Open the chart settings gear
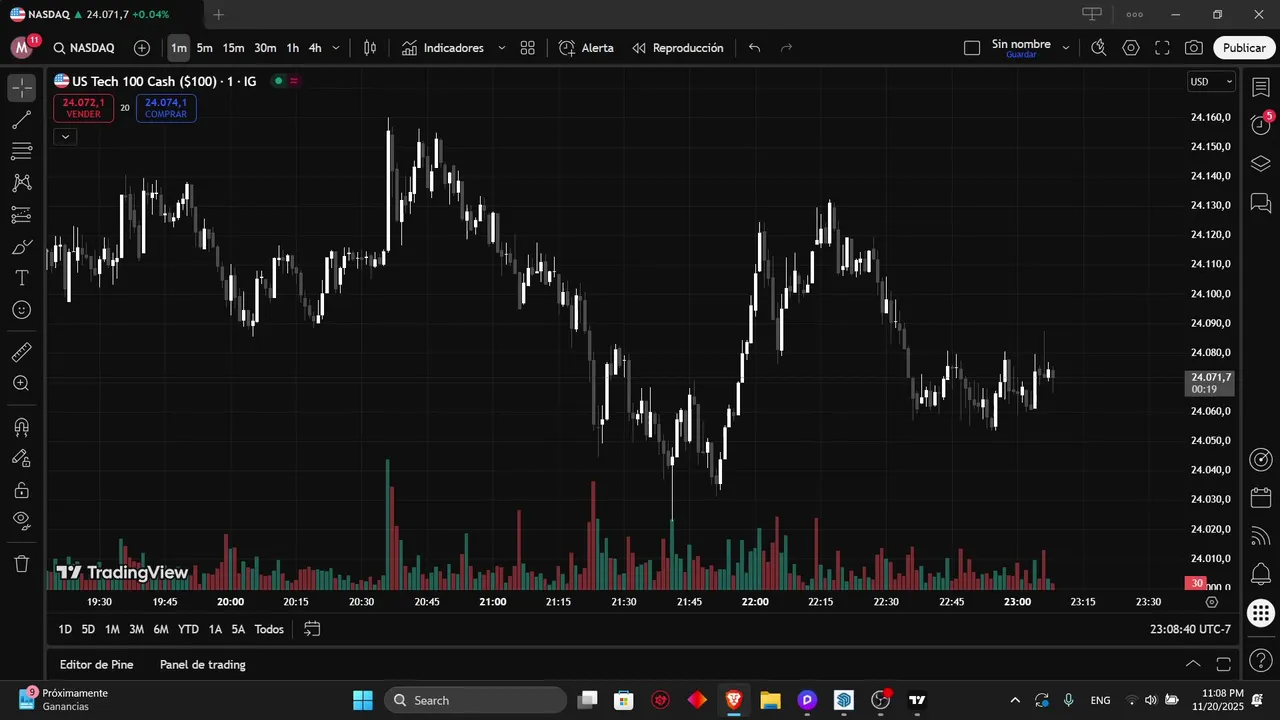This screenshot has width=1280, height=720. pyautogui.click(x=1131, y=48)
